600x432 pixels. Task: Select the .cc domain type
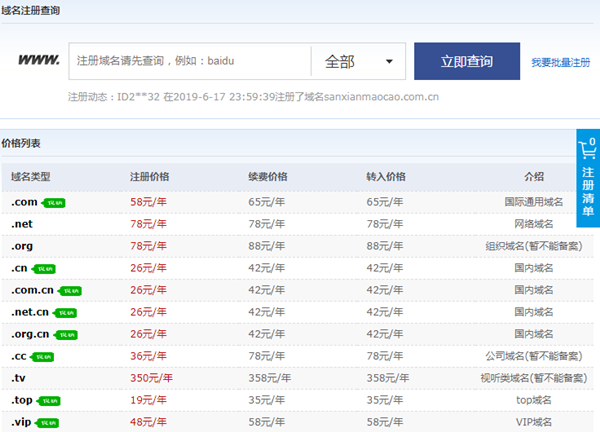click(x=18, y=356)
